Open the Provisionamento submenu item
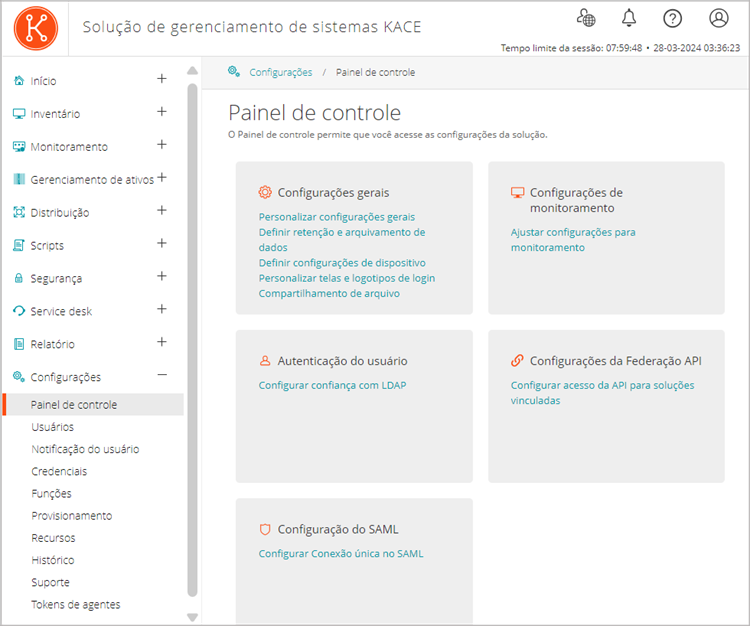 point(72,516)
